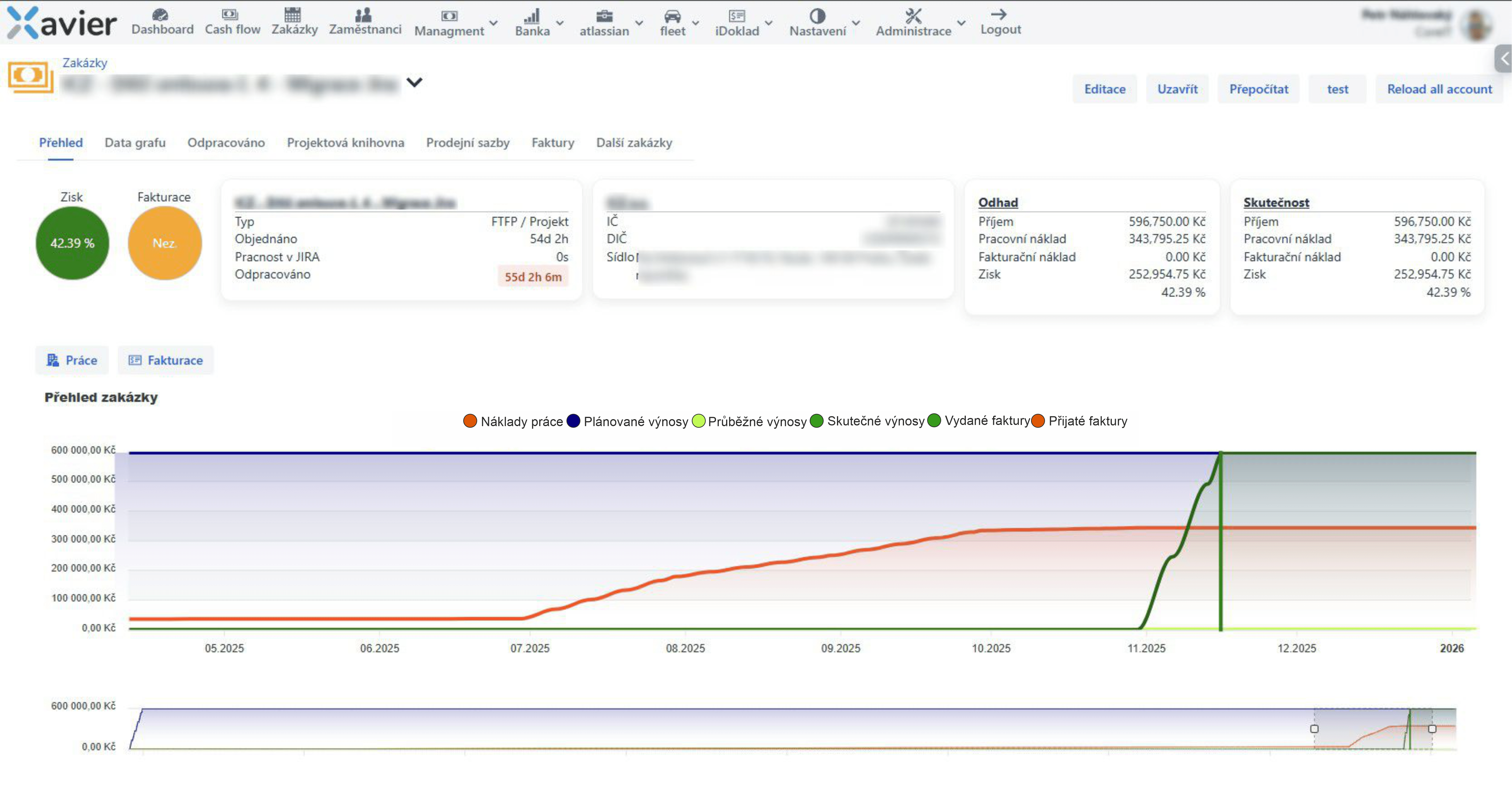The width and height of the screenshot is (1512, 811).
Task: Expand the Banka dropdown menu
Action: tap(560, 24)
